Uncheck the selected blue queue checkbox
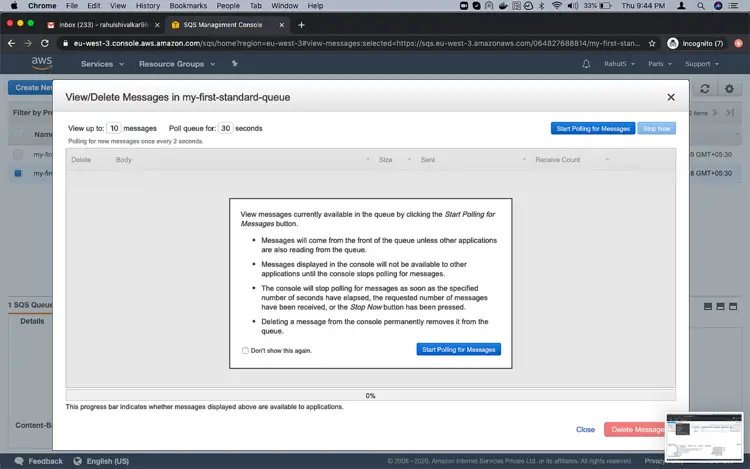 [x=18, y=173]
